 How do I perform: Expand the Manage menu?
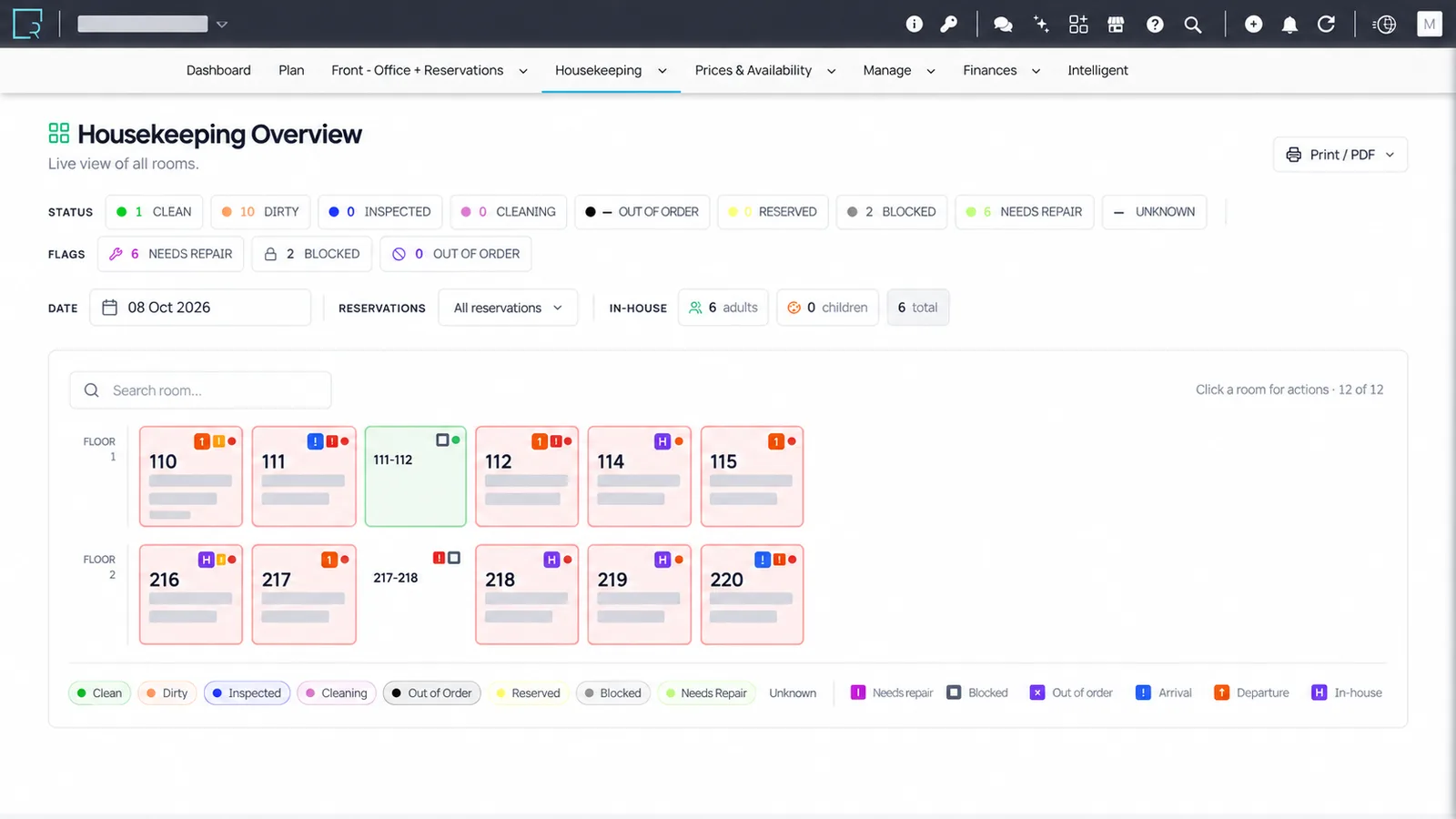899,70
